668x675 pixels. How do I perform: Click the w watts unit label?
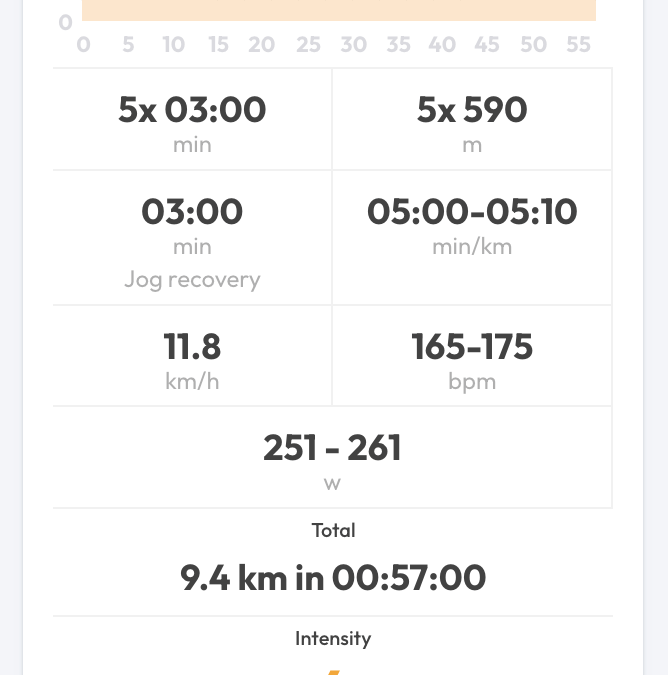click(332, 483)
